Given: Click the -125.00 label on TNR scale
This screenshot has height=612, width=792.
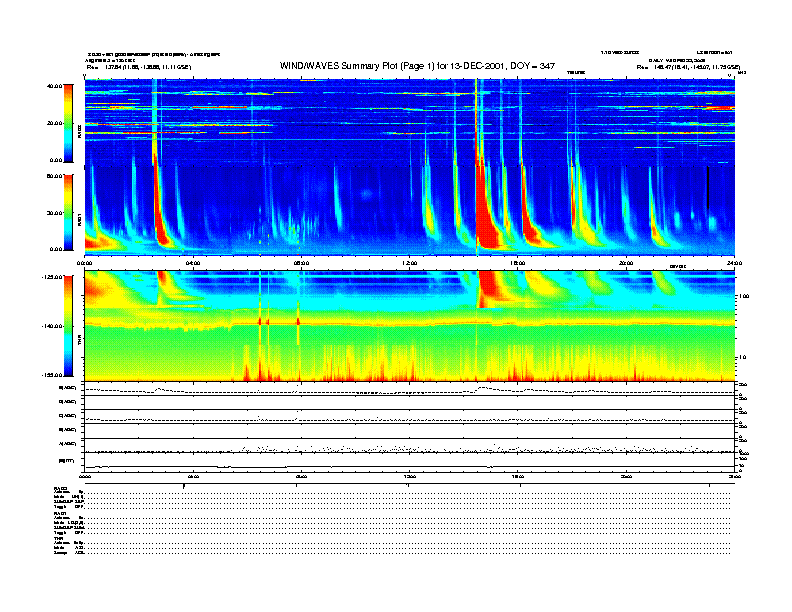Looking at the screenshot, I should tap(51, 276).
